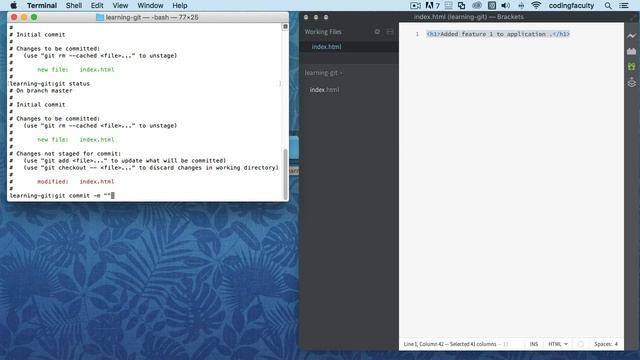Click the keyboard viewer grid menu bar icon

449,5
